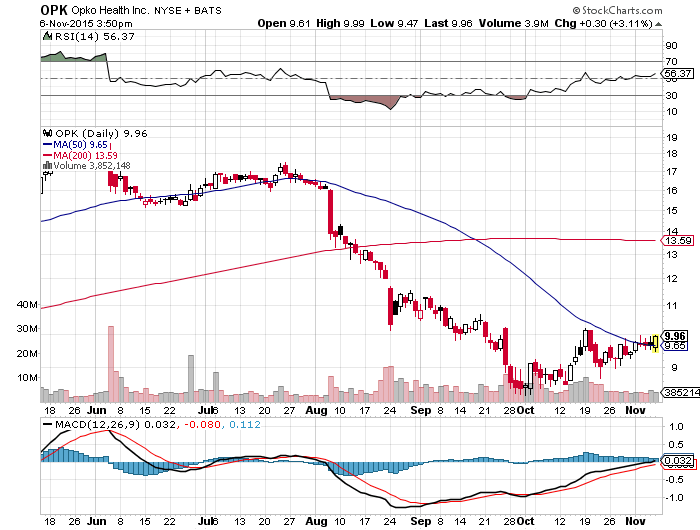Click the bold 9.96 last price tag
Screen dimensions: 700x530
coord(675,336)
